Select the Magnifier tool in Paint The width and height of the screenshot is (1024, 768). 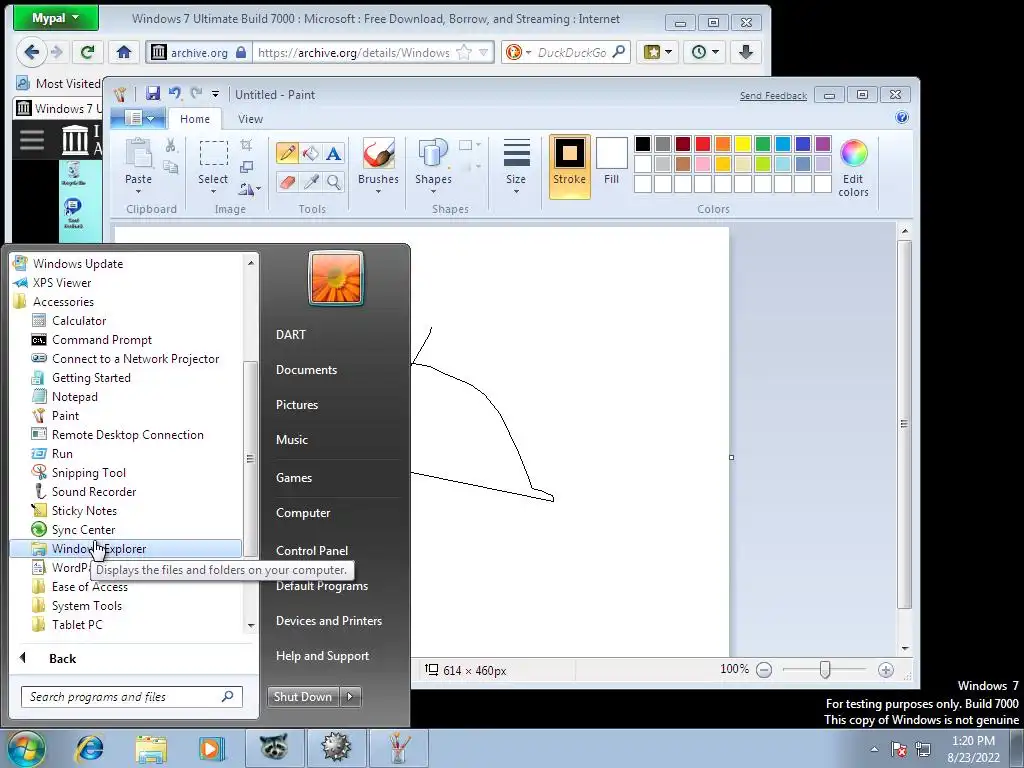point(334,182)
